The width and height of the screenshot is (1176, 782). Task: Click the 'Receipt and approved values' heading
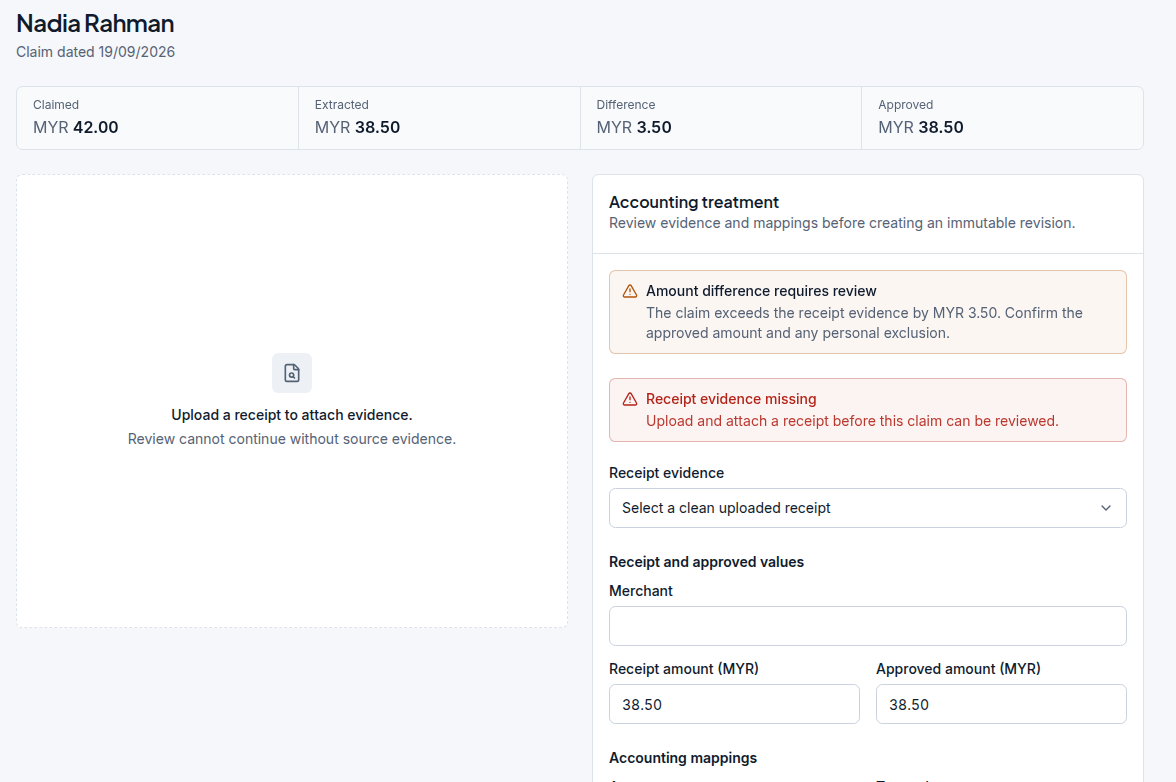click(x=706, y=562)
